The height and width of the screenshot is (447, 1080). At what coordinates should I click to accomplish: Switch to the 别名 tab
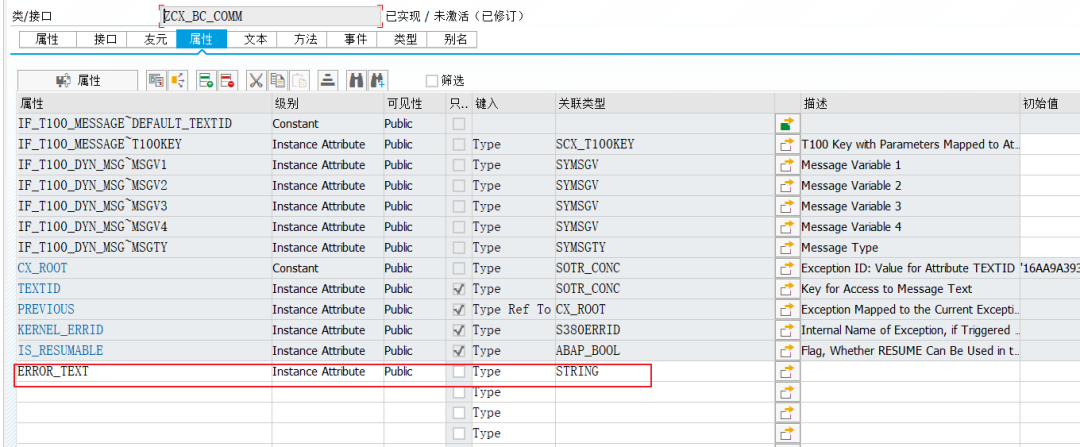pos(453,40)
